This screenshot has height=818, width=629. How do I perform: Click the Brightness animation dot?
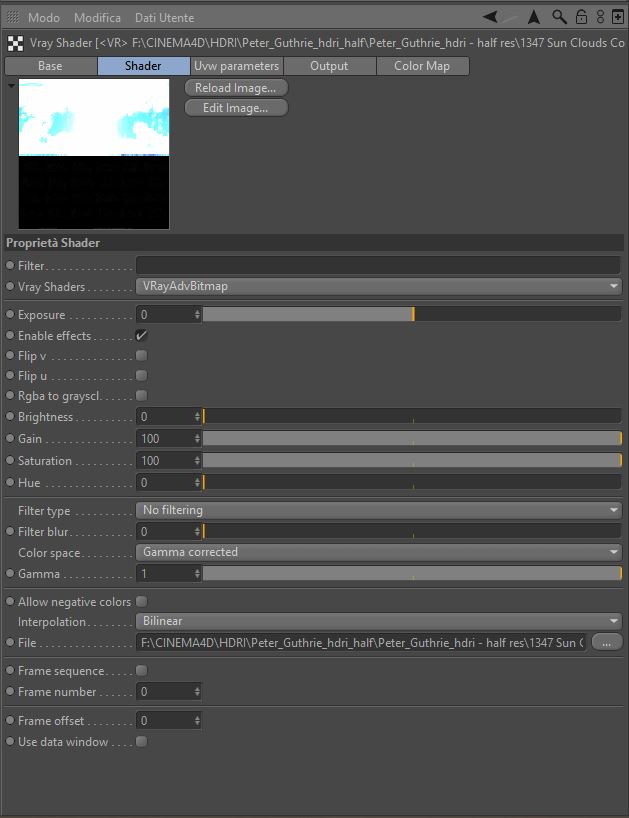pyautogui.click(x=10, y=416)
